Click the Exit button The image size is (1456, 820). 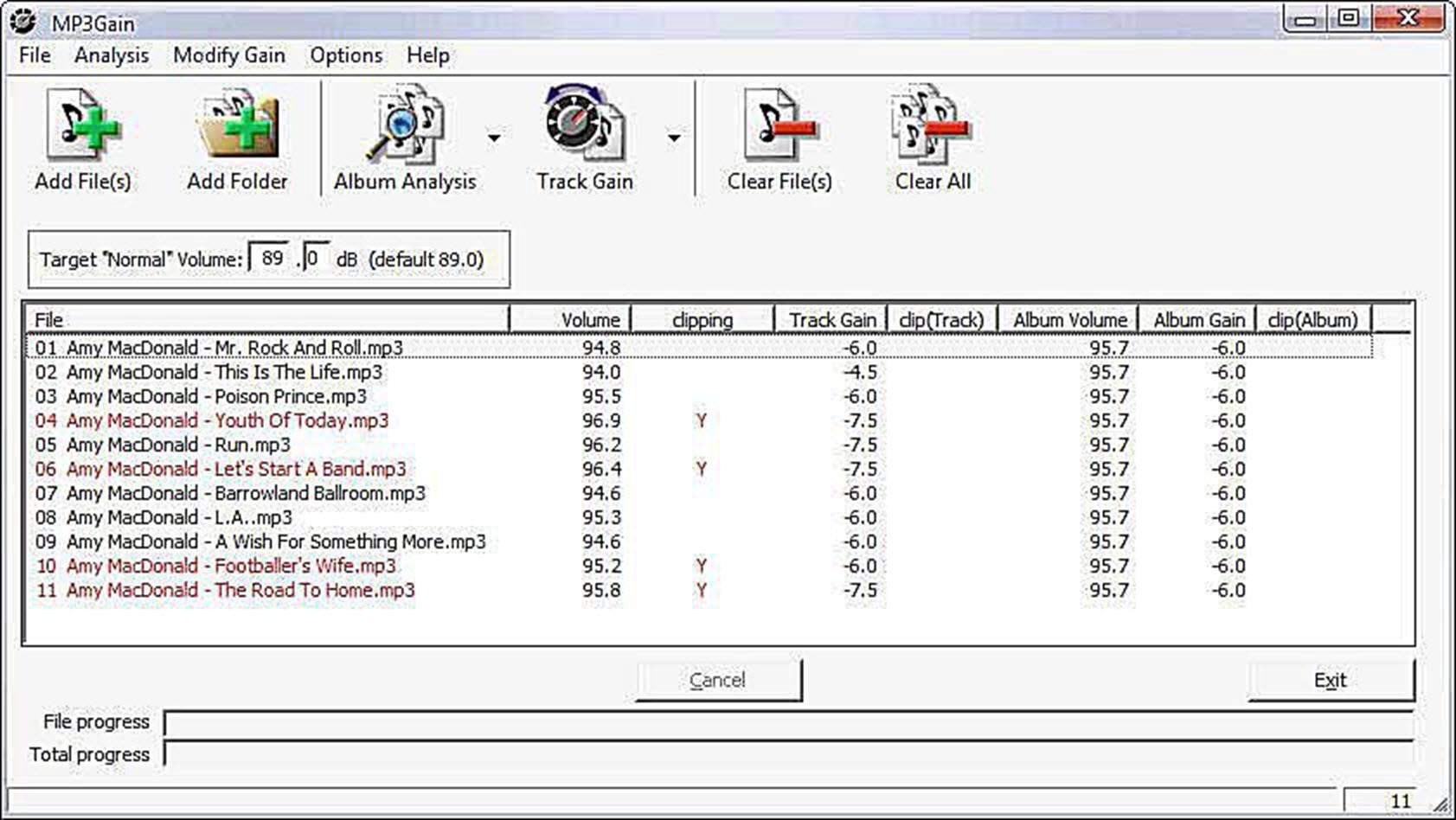click(1331, 680)
